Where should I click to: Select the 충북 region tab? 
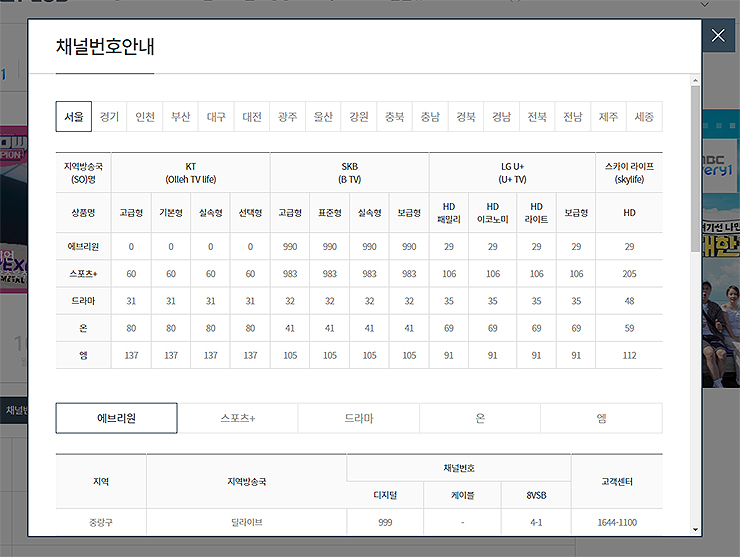click(x=395, y=117)
